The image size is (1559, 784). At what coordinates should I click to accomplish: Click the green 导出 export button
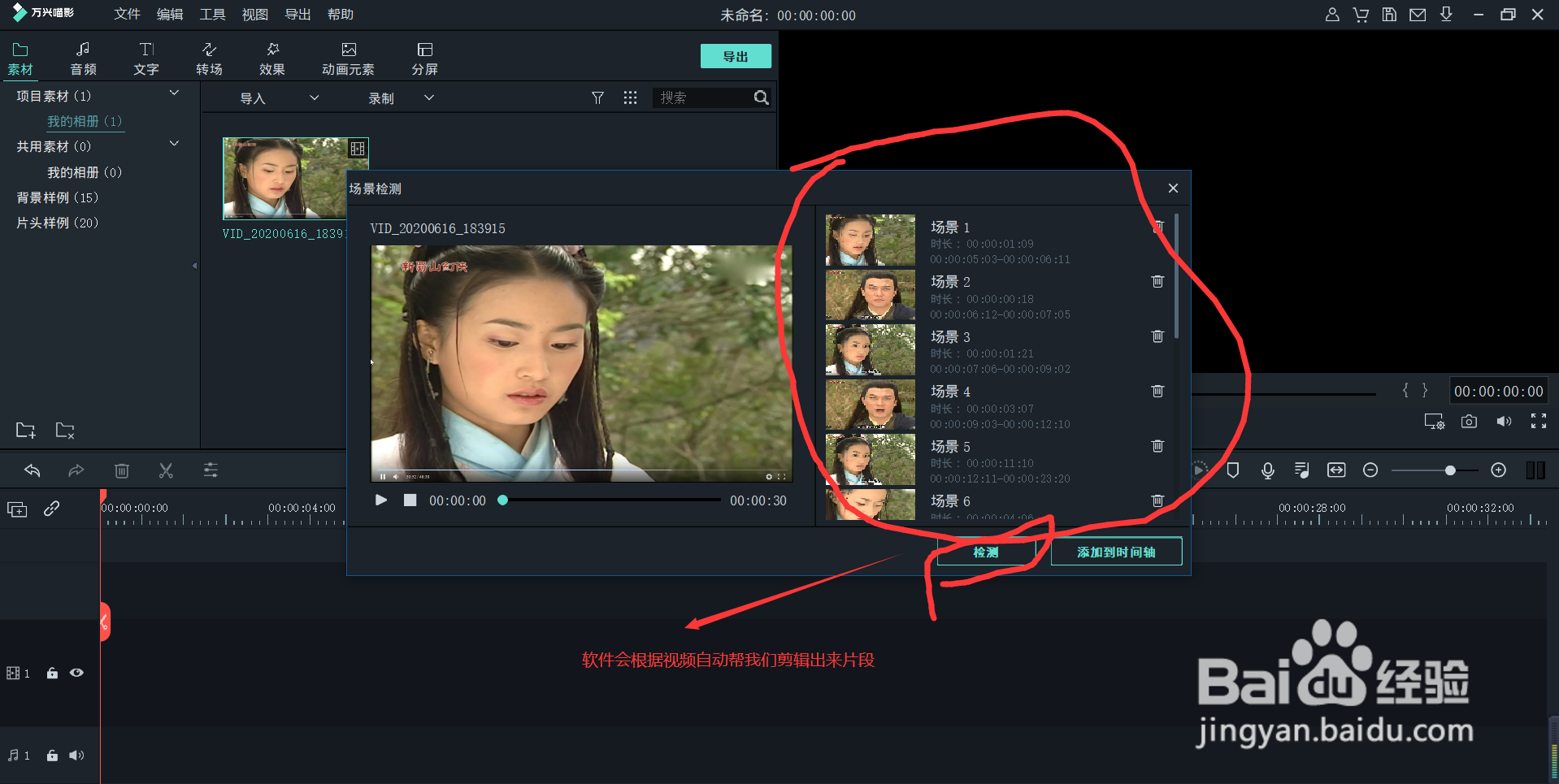tap(736, 56)
